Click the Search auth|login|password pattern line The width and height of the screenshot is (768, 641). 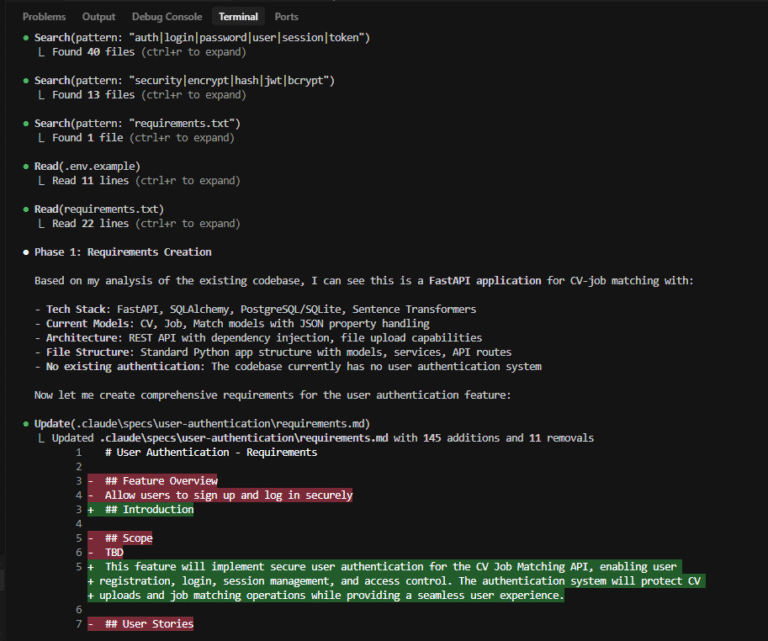tap(202, 38)
